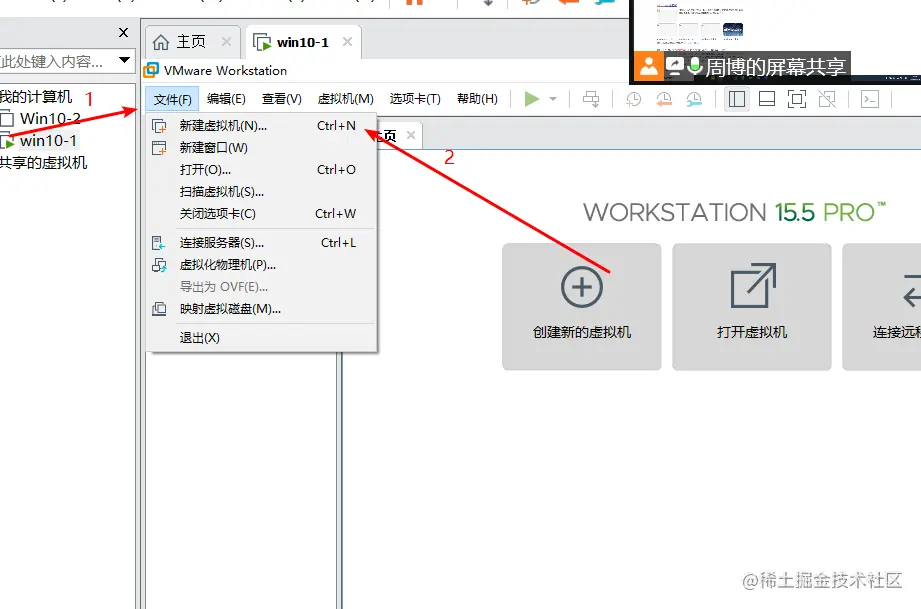Close the win10-1 tab
Screen dimensions: 921x609
pyautogui.click(x=347, y=42)
